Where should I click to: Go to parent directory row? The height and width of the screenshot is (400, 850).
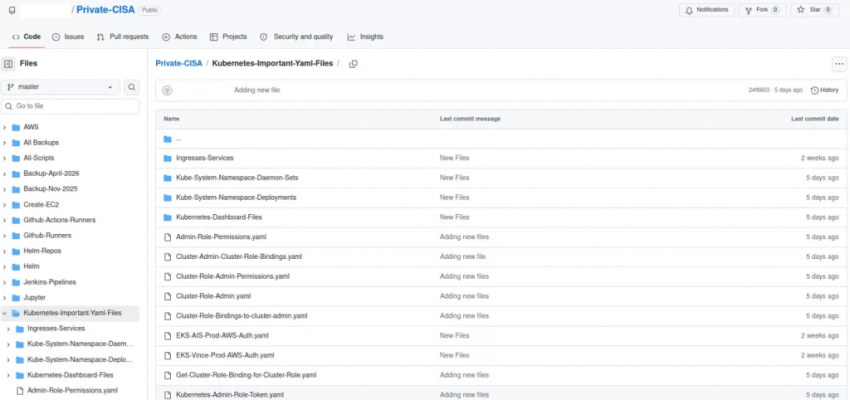[501, 139]
